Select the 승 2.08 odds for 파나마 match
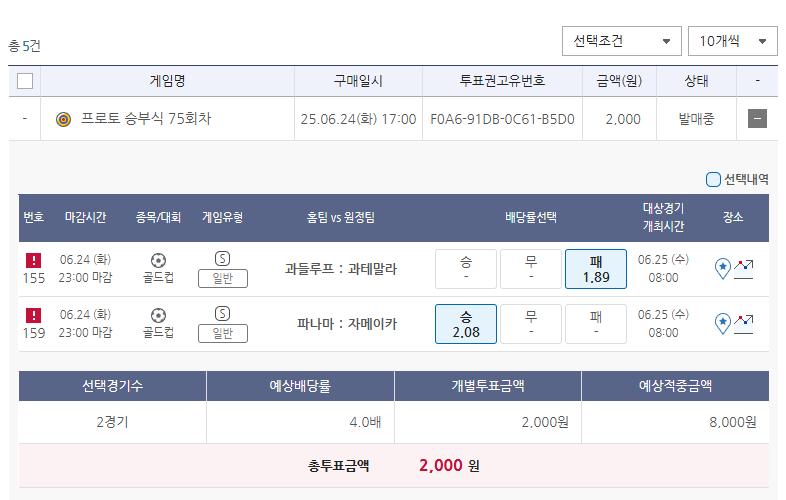This screenshot has width=786, height=500. click(x=466, y=324)
